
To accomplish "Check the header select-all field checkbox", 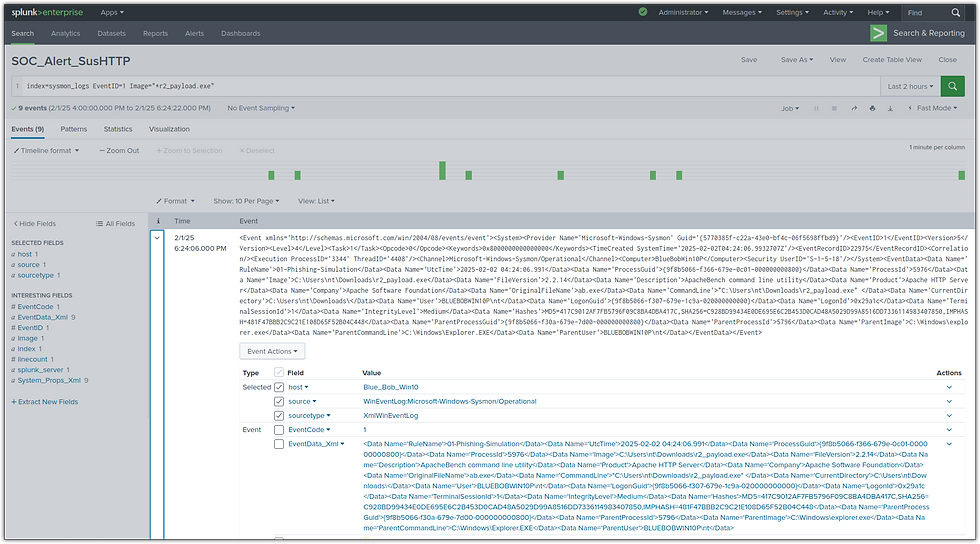I will (279, 372).
